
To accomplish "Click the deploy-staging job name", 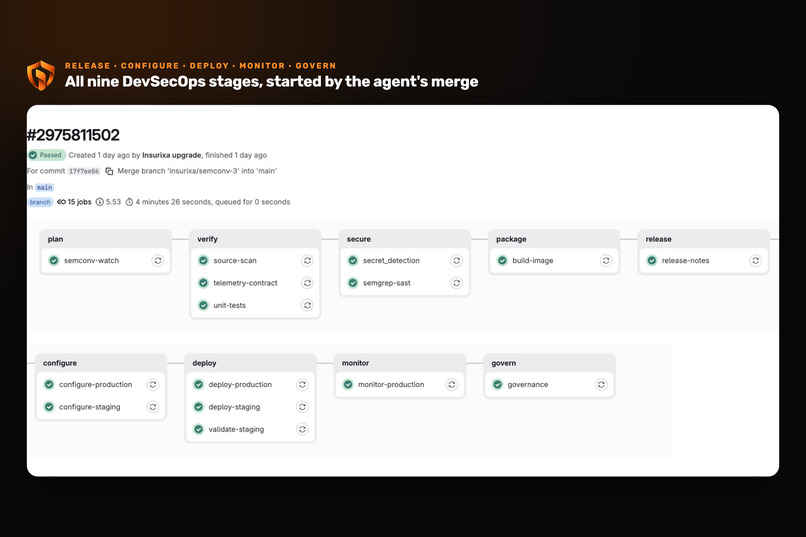I will point(234,407).
